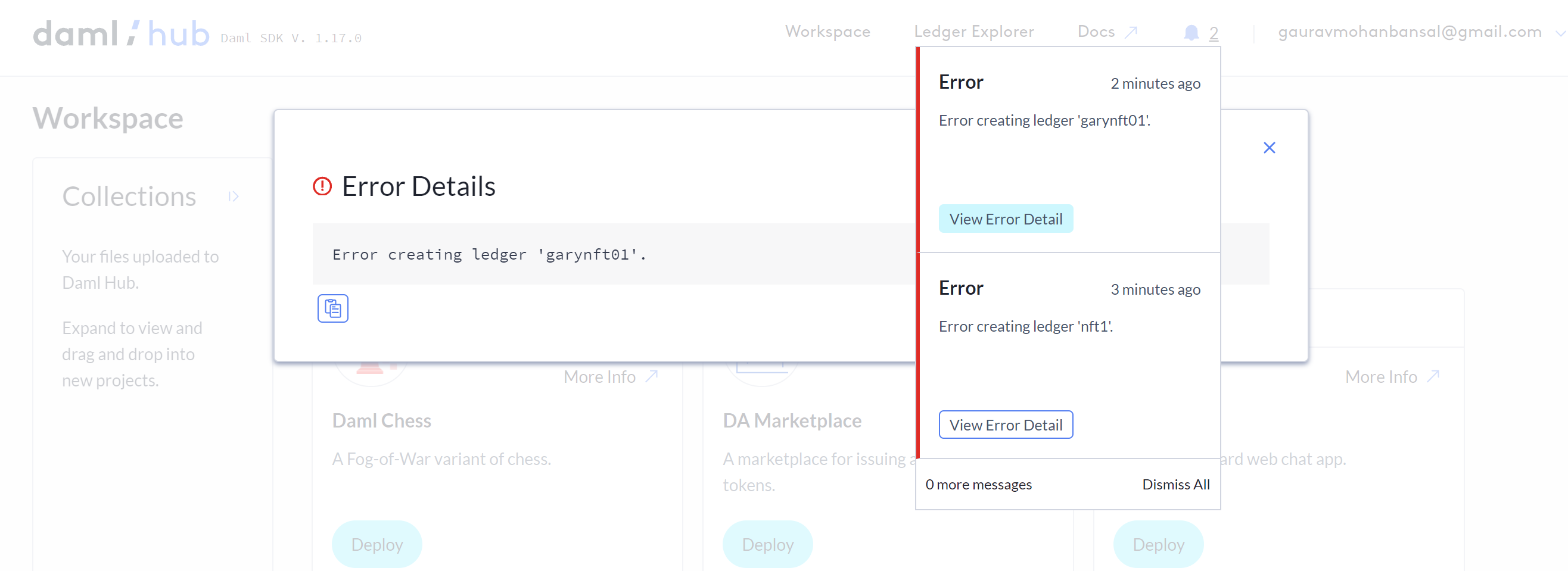Open the Workspace nav item
The image size is (1568, 571).
pos(827,32)
